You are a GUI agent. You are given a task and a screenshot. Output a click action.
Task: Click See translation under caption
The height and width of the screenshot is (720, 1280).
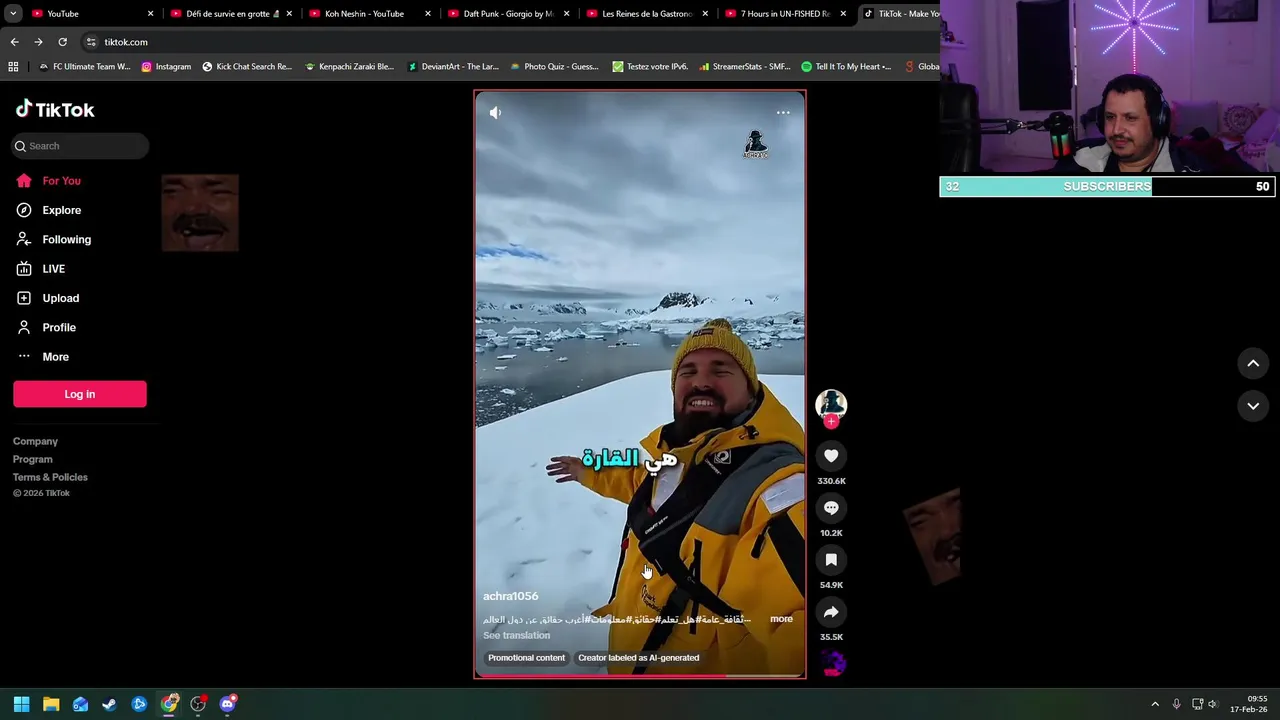(516, 635)
